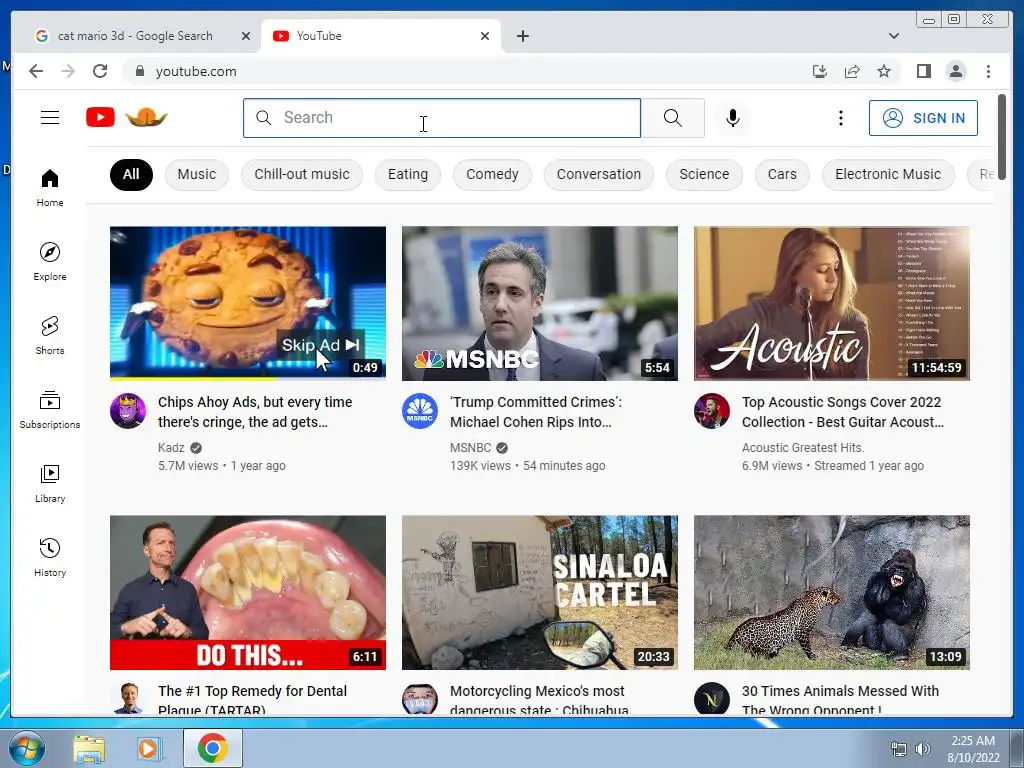Open Library in sidebar
The image size is (1024, 768).
pos(50,483)
